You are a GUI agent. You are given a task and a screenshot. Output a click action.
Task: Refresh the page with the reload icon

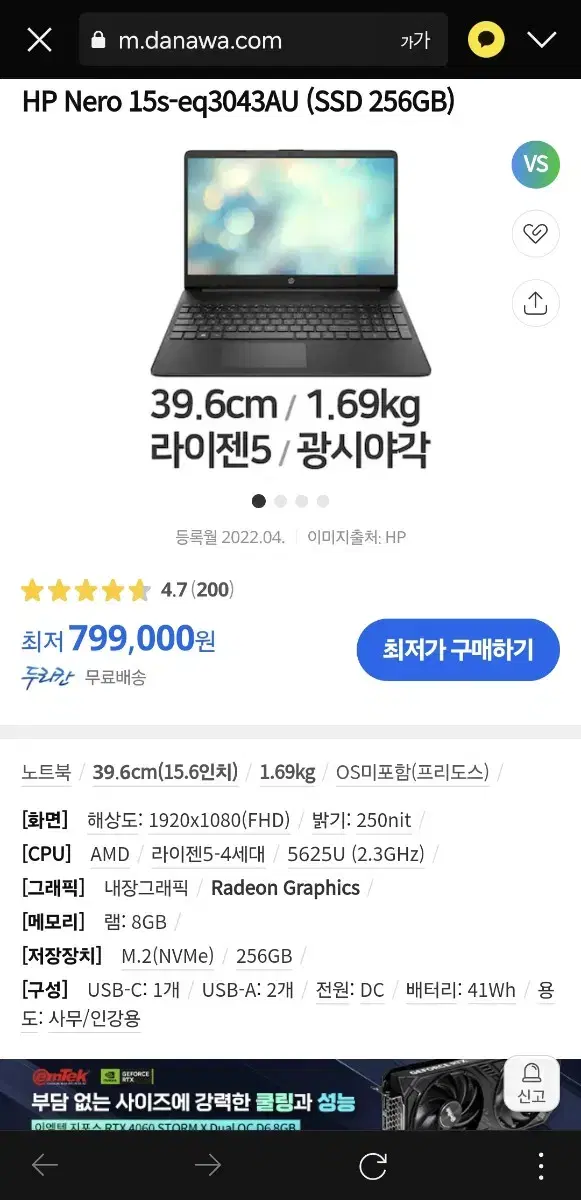coord(371,1164)
